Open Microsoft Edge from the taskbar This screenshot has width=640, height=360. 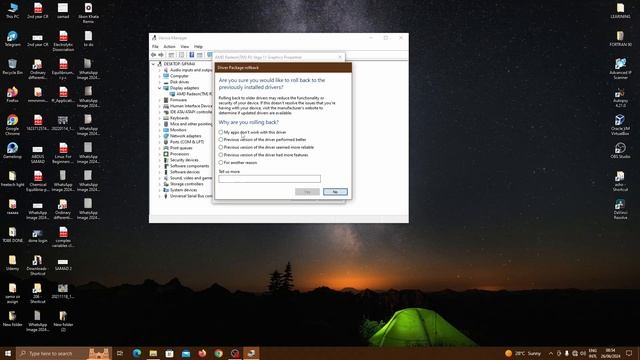(x=137, y=353)
